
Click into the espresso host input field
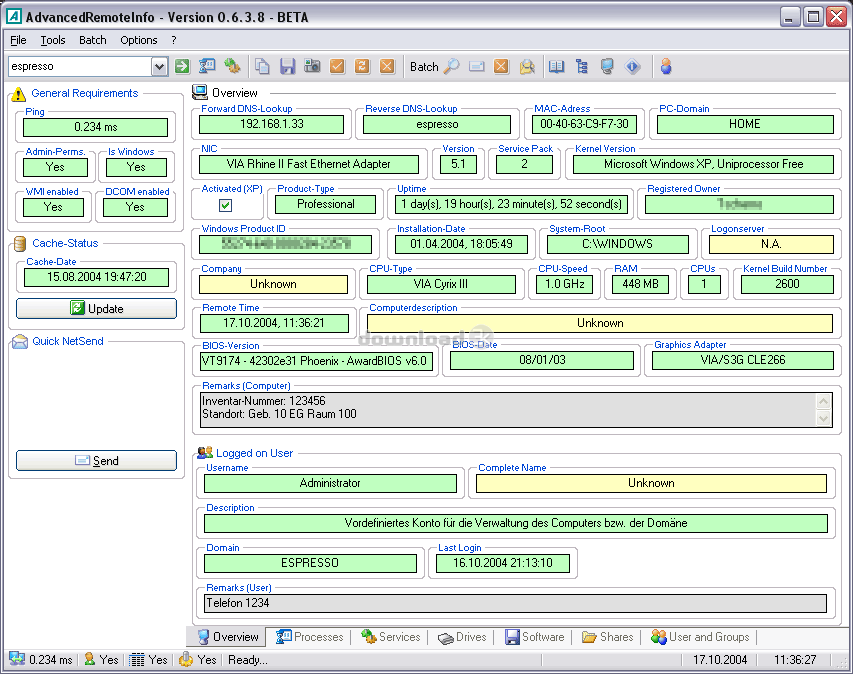pos(81,66)
